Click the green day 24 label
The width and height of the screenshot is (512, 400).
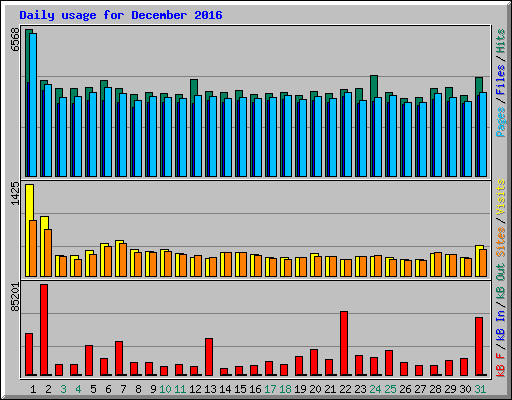point(375,389)
